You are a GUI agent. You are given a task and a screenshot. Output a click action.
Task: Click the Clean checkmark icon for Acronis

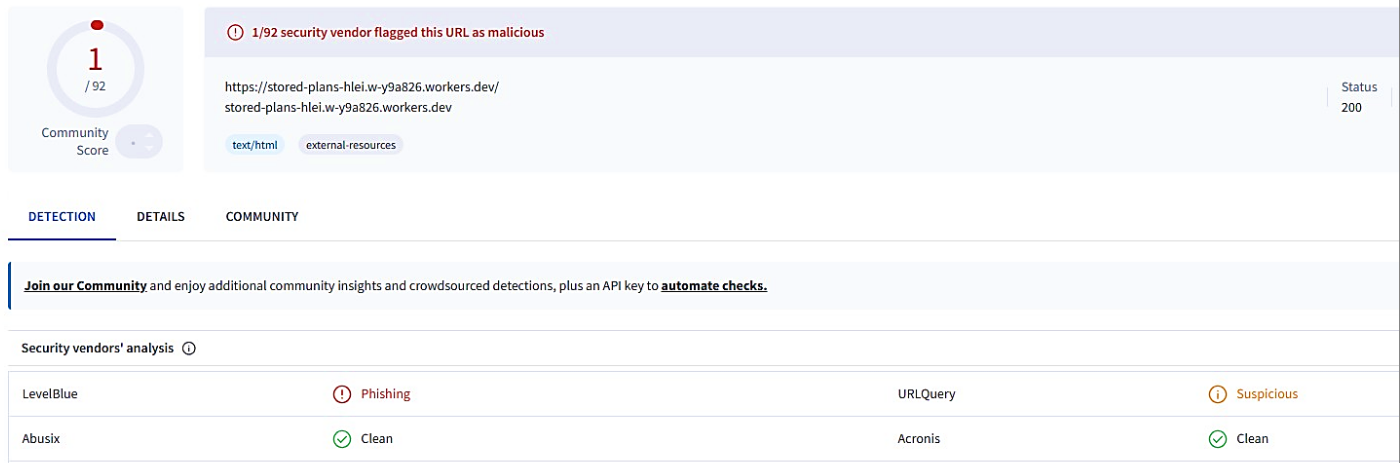click(x=1217, y=439)
